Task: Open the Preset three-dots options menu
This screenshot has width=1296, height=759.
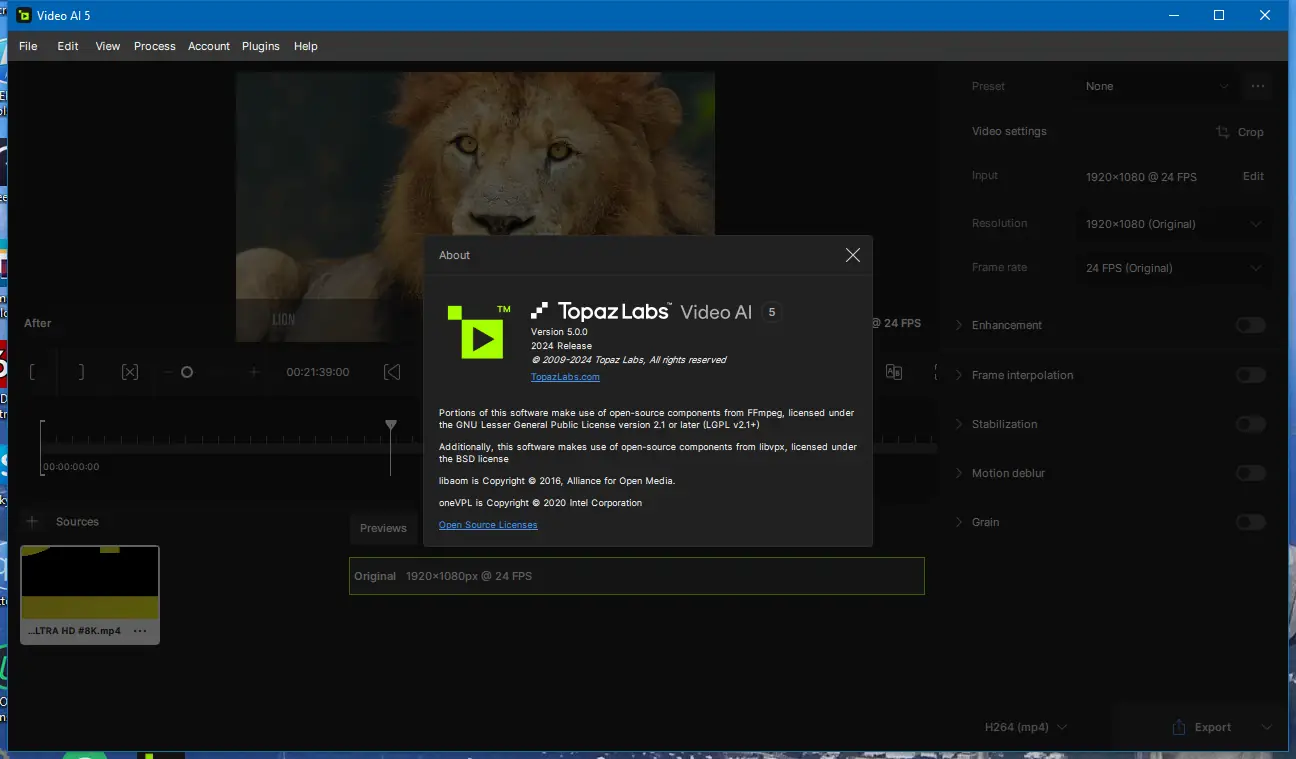Action: [x=1258, y=86]
